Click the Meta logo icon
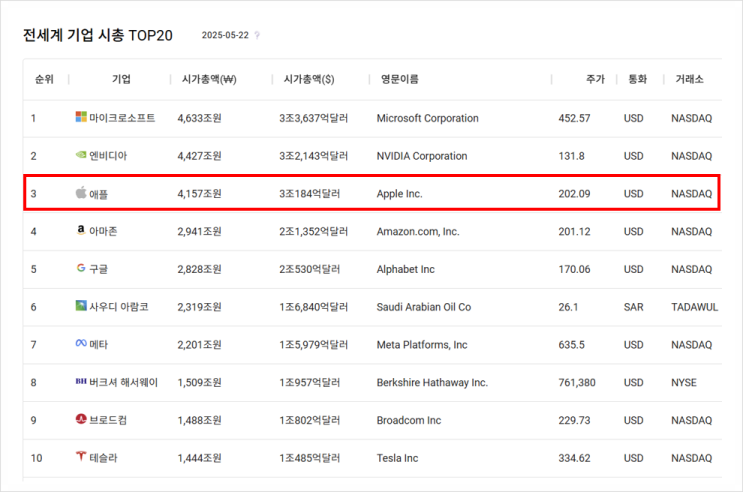This screenshot has height=492, width=743. pos(81,343)
